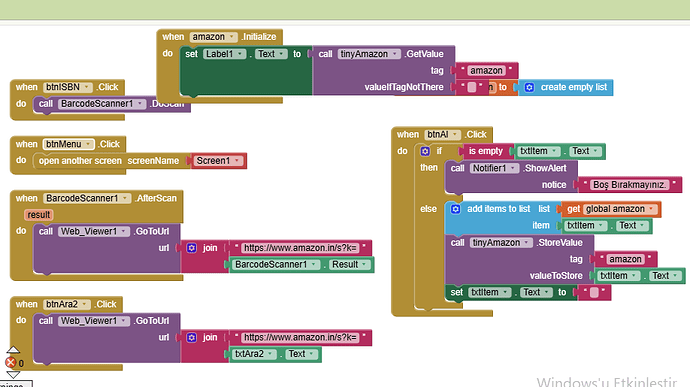Expand the global amazon variable dropdown
Screen dimensions: 690x387
pos(651,209)
